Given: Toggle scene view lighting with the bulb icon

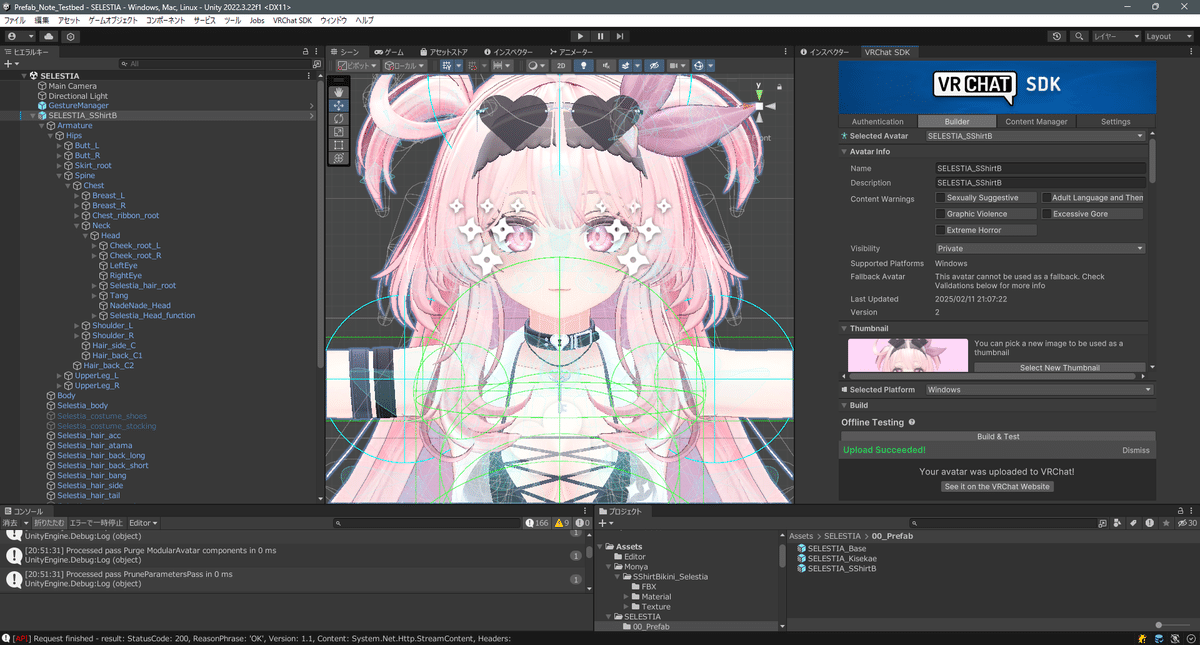Looking at the screenshot, I should coord(583,64).
